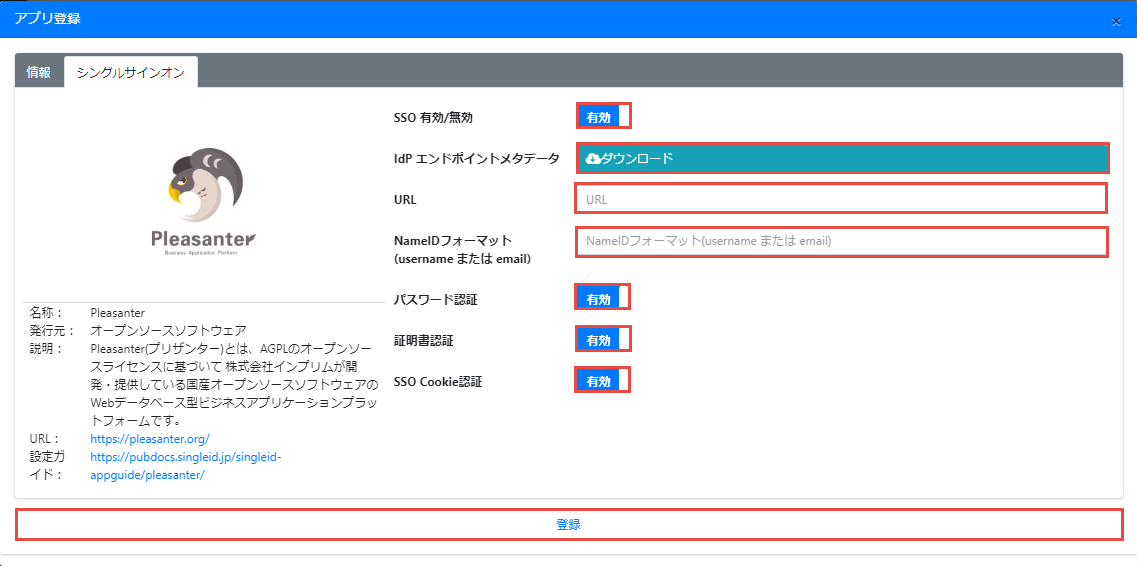The height and width of the screenshot is (566, 1137).
Task: Toggle the 証明書認証 switch
Action: (x=603, y=338)
